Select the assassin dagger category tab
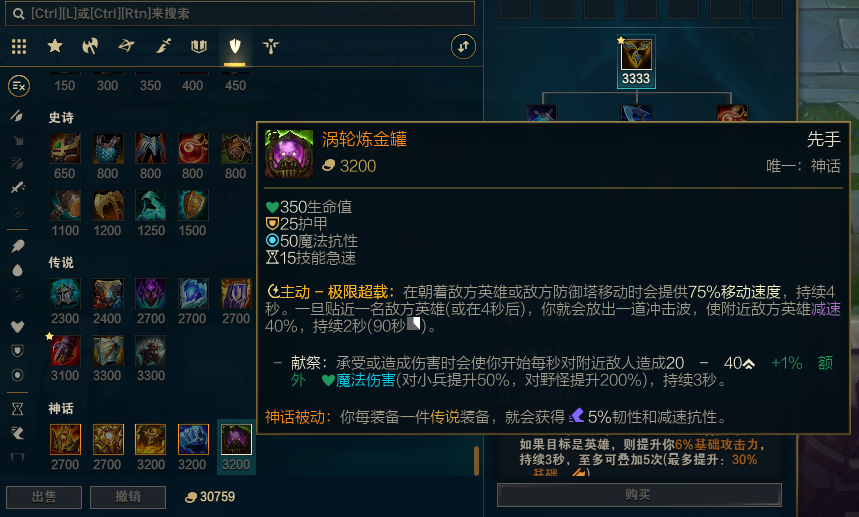Image resolution: width=859 pixels, height=517 pixels. click(163, 47)
